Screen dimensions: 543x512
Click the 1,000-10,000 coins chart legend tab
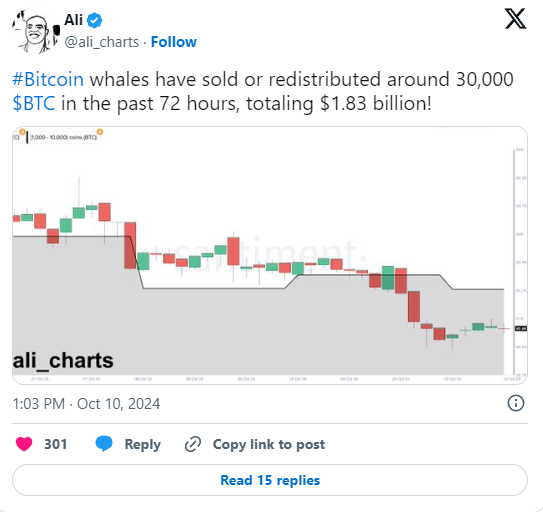click(x=63, y=137)
